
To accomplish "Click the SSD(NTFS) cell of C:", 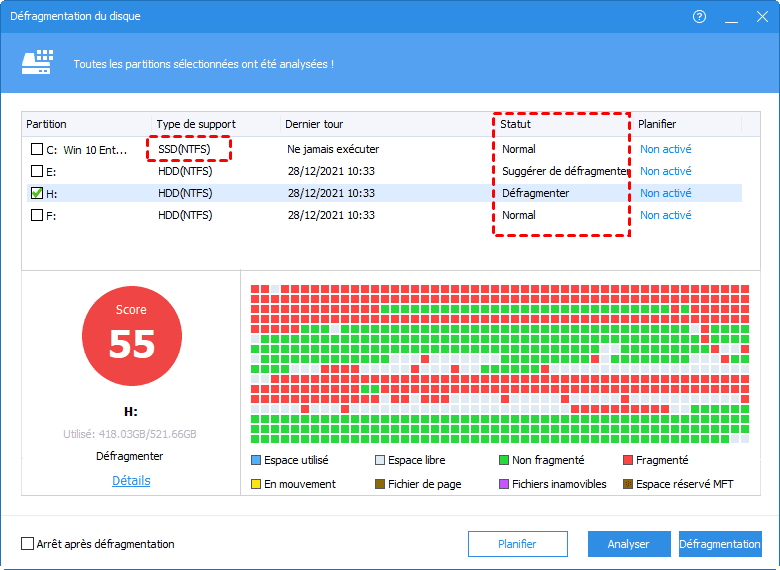I will coord(185,149).
